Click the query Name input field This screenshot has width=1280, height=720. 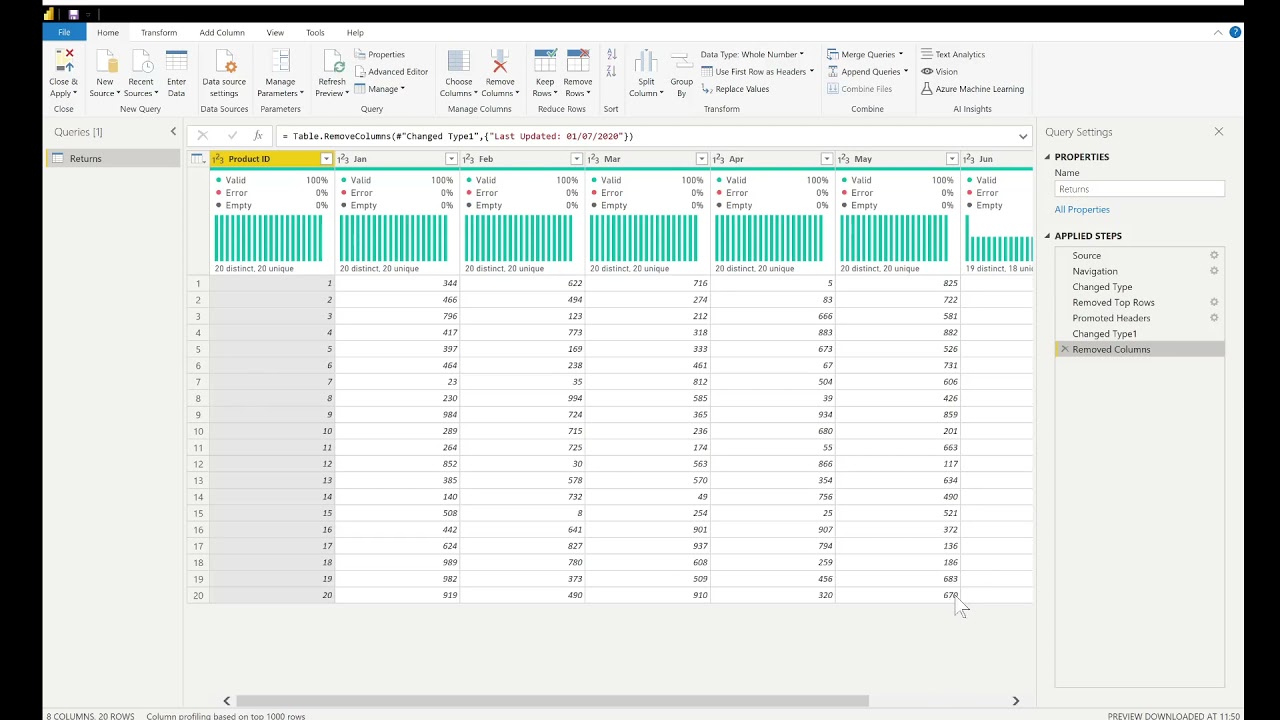coord(1139,189)
